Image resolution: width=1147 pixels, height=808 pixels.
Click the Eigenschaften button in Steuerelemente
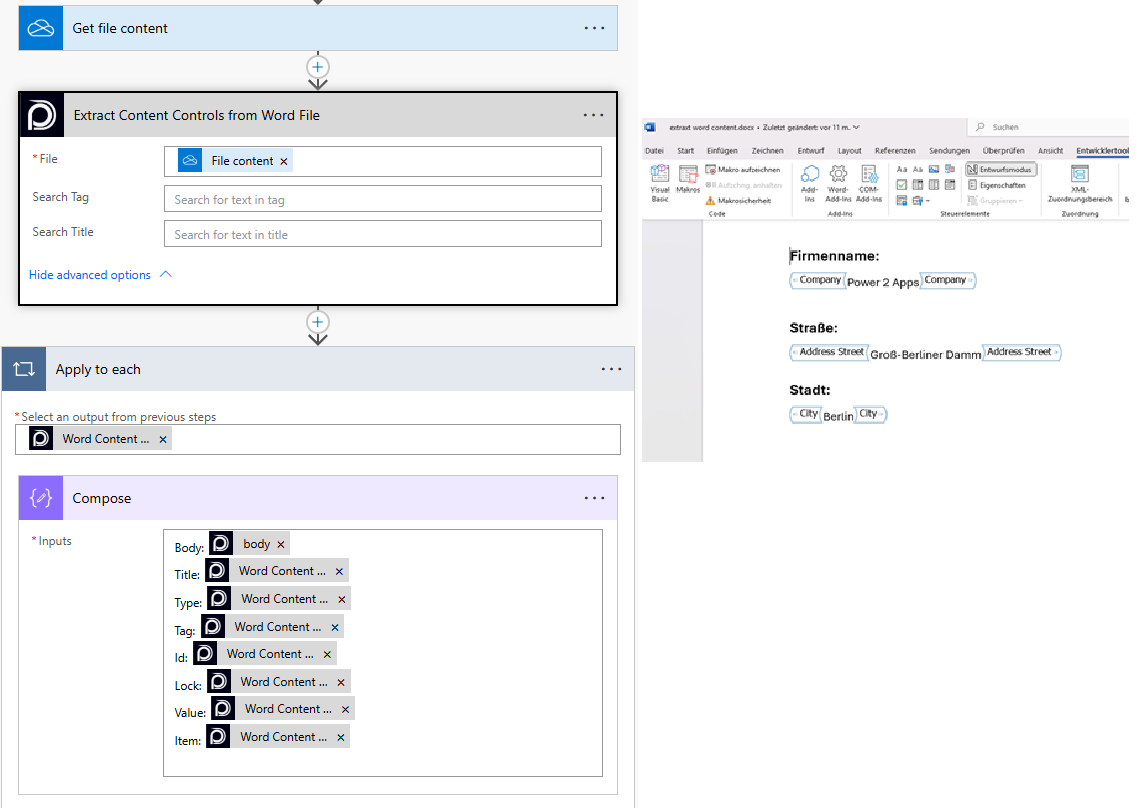pos(997,185)
